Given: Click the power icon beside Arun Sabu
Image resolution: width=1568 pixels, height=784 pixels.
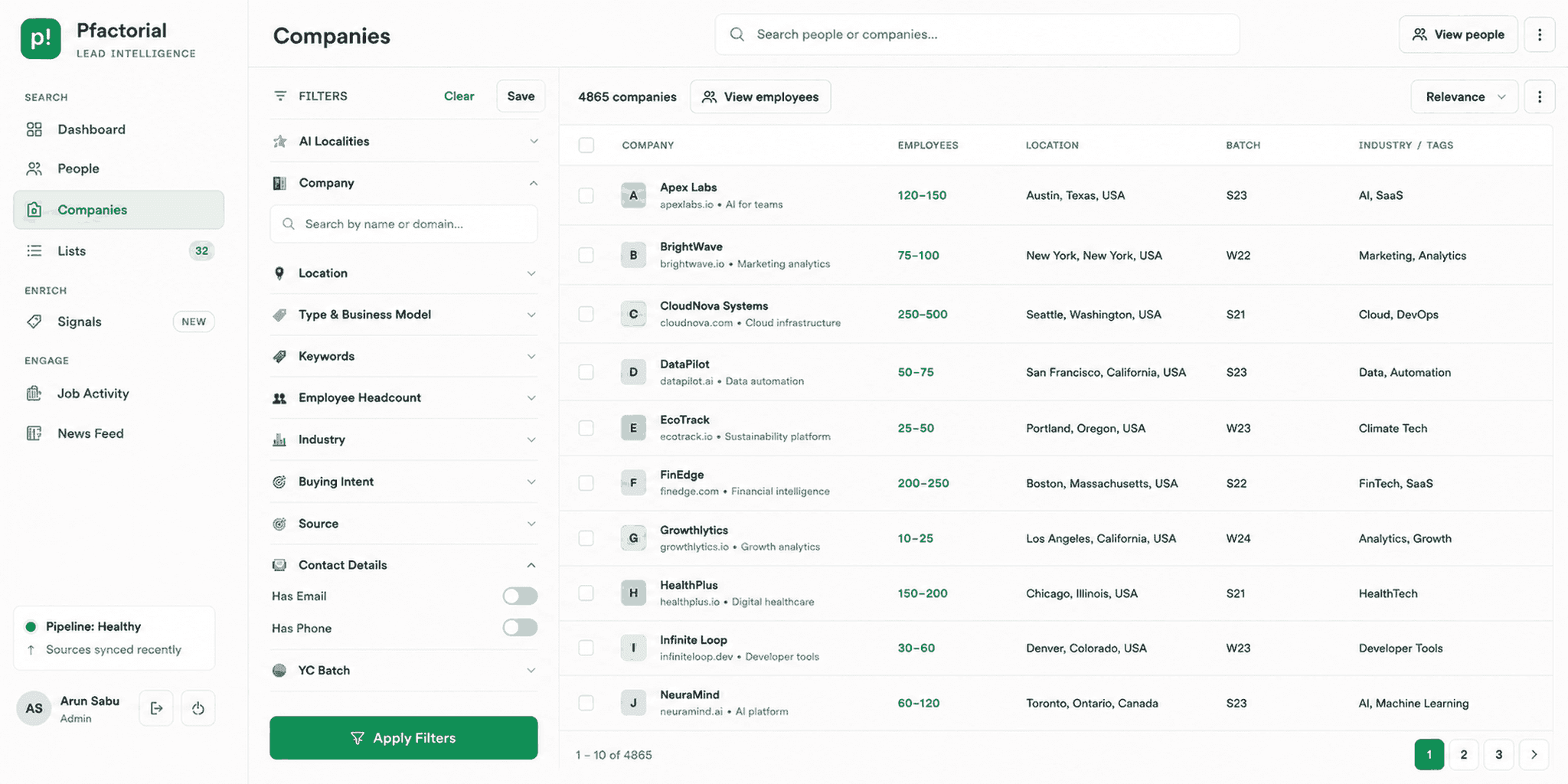Looking at the screenshot, I should coord(198,708).
